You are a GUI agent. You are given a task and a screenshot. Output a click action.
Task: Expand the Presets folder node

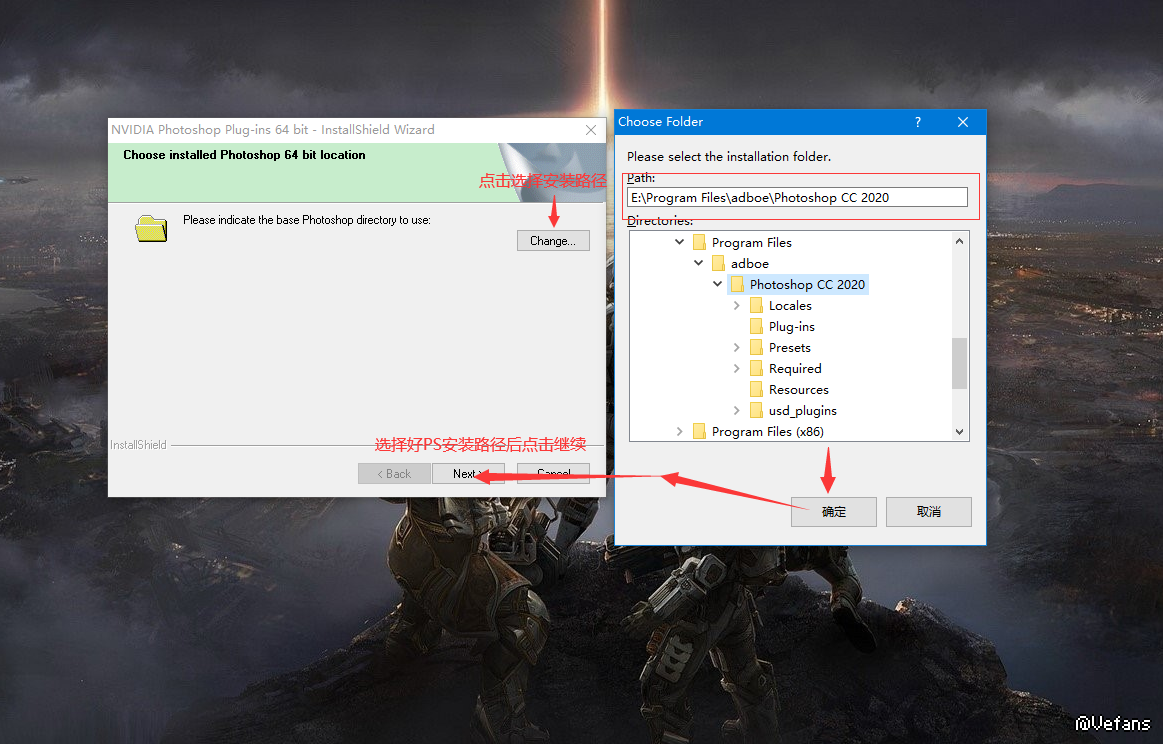[x=737, y=347]
